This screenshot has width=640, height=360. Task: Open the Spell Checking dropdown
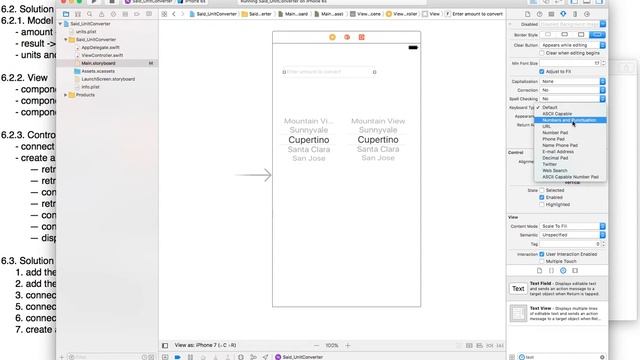[573, 99]
